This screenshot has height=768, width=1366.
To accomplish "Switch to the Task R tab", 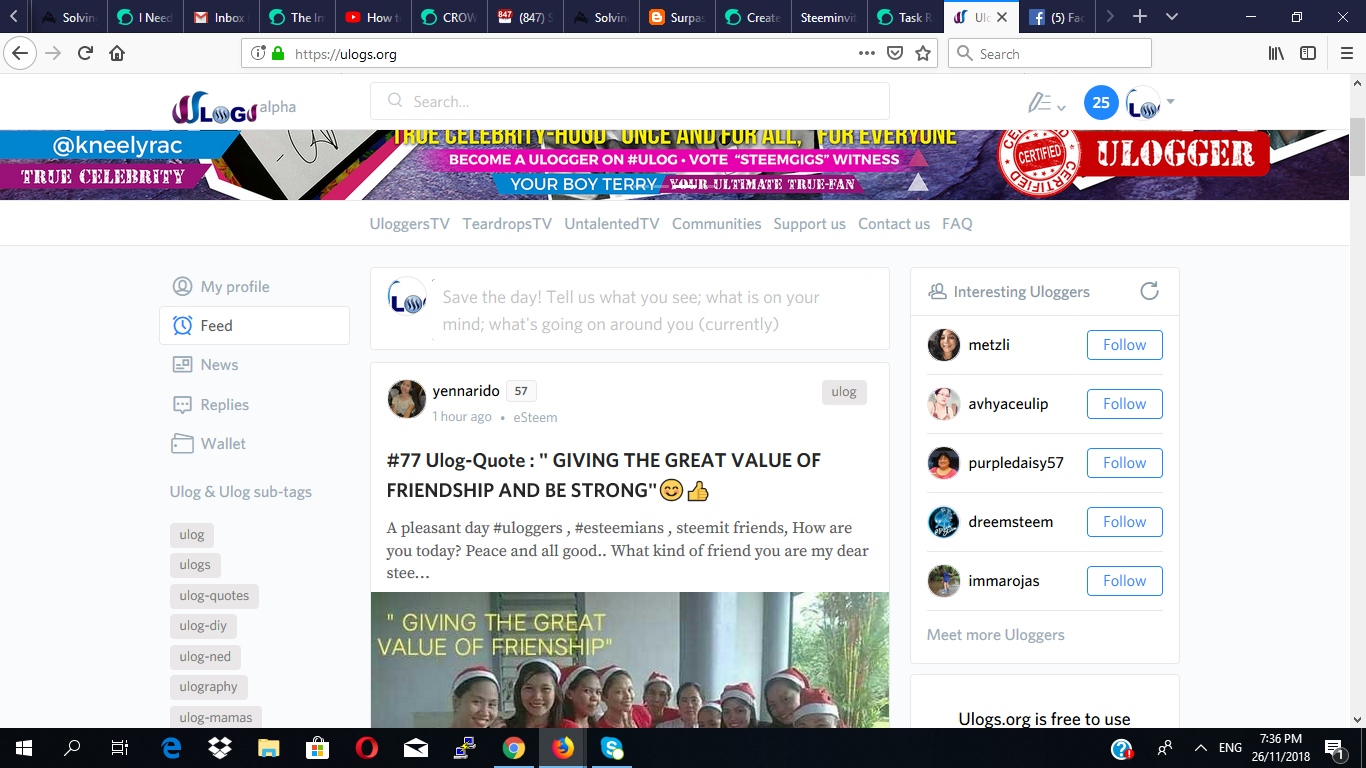I will (x=904, y=17).
